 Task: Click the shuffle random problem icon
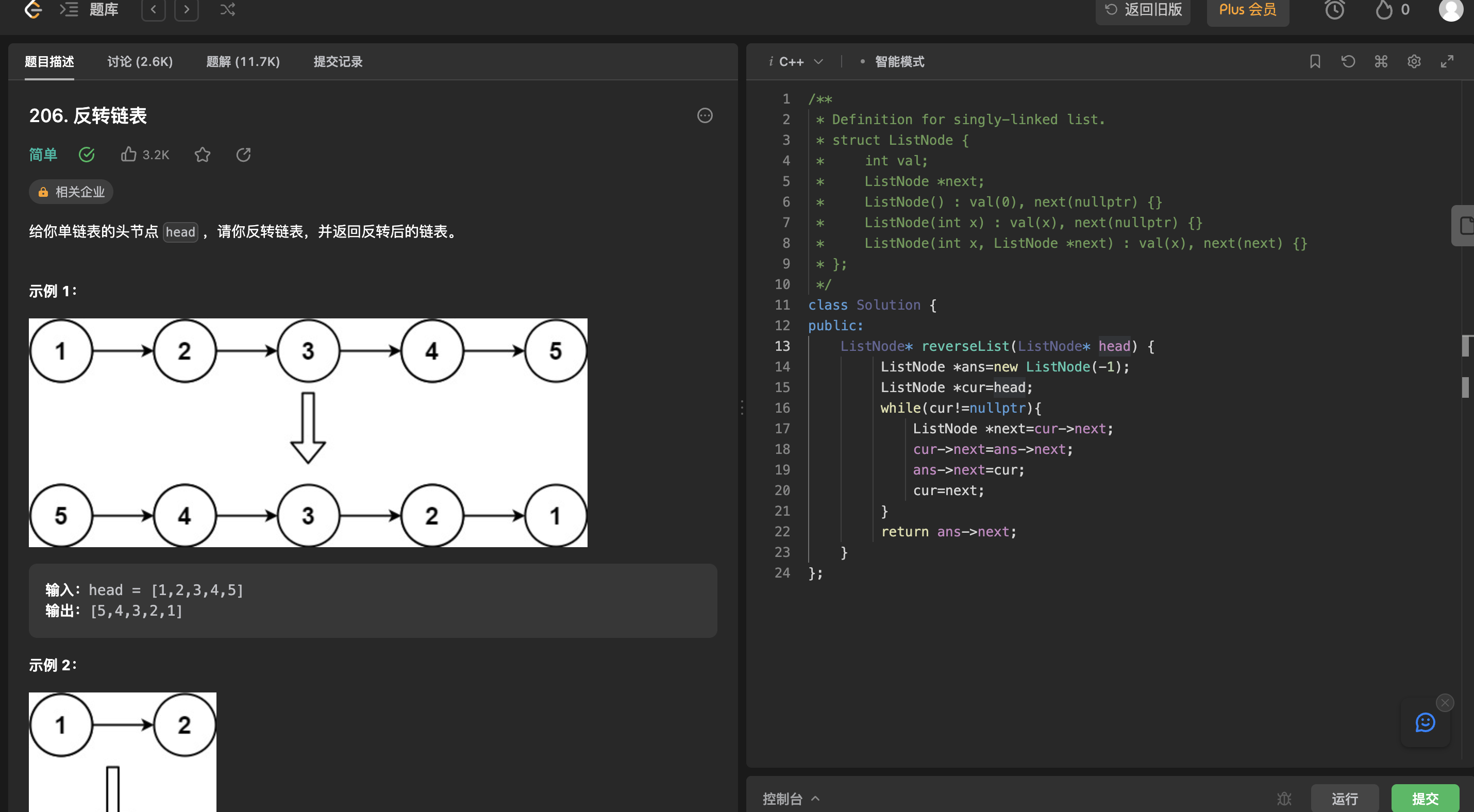point(227,9)
